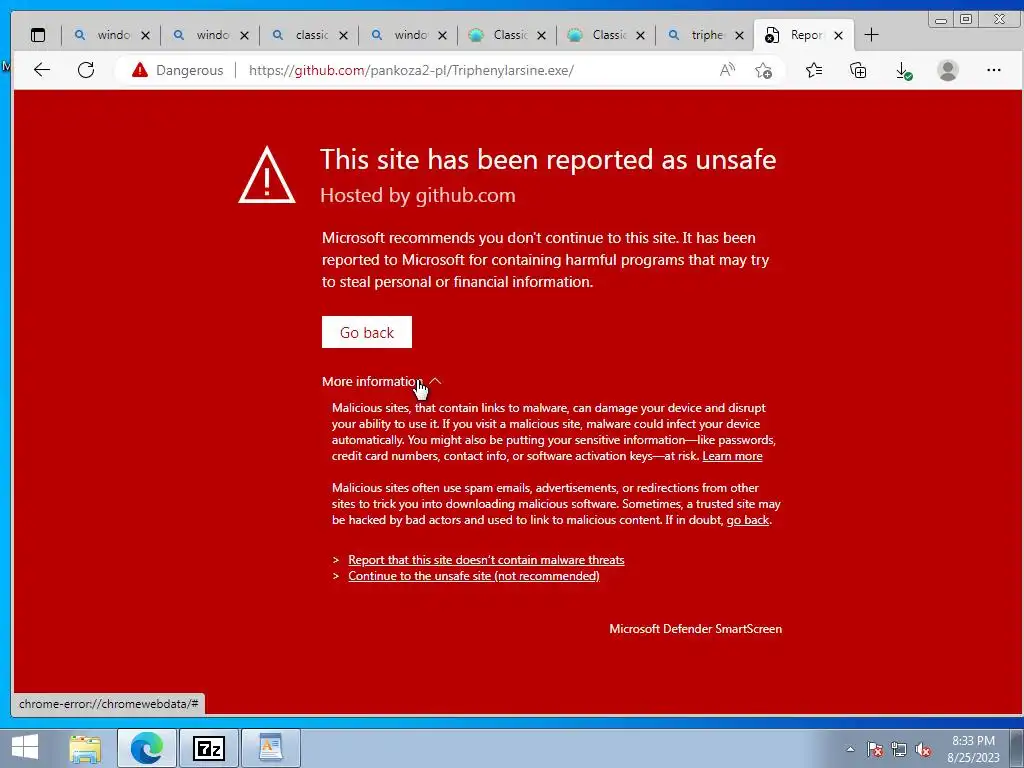Open the Favorites list
Screen dimensions: 1024x768
[814, 70]
